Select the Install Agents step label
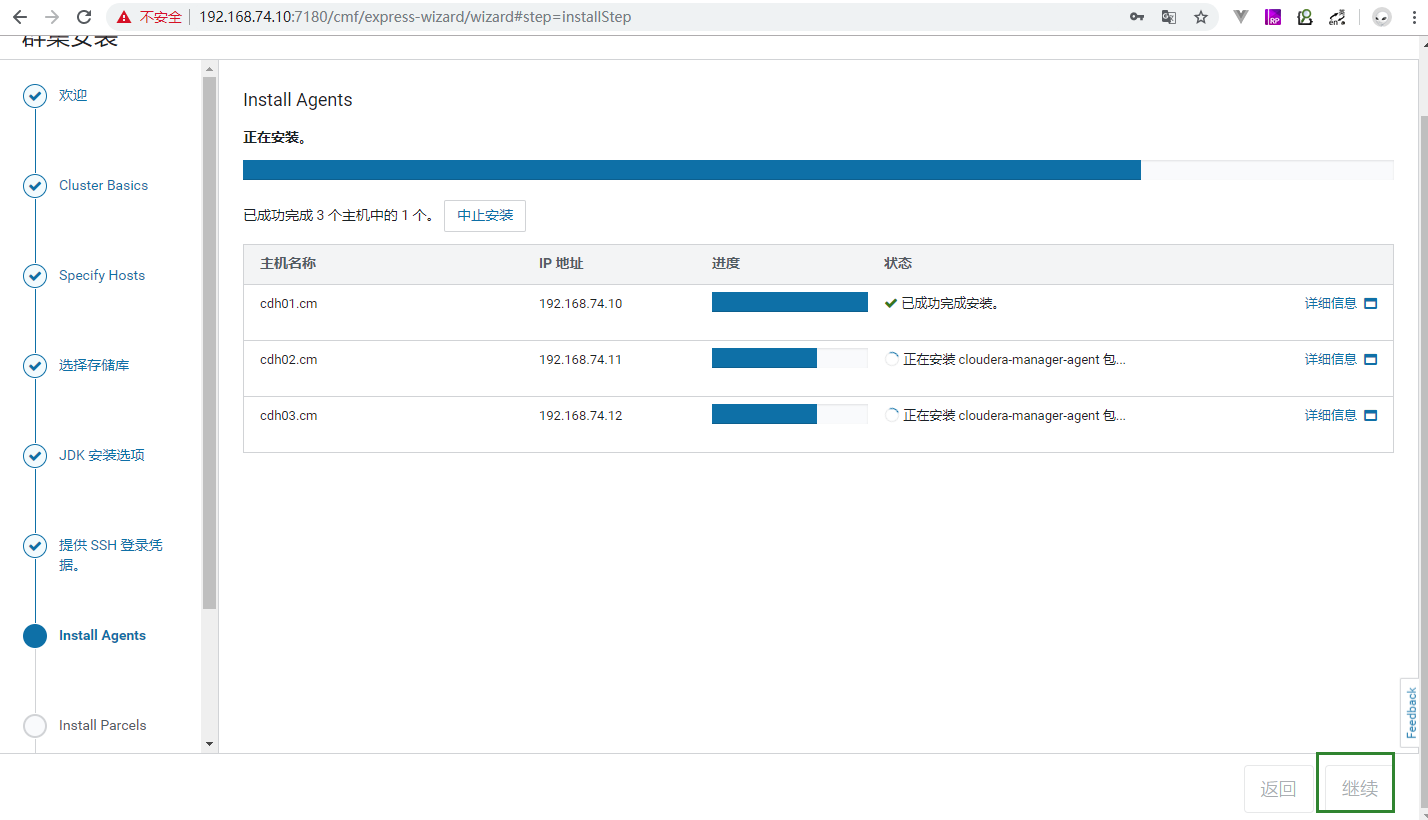The width and height of the screenshot is (1428, 820). pos(102,635)
